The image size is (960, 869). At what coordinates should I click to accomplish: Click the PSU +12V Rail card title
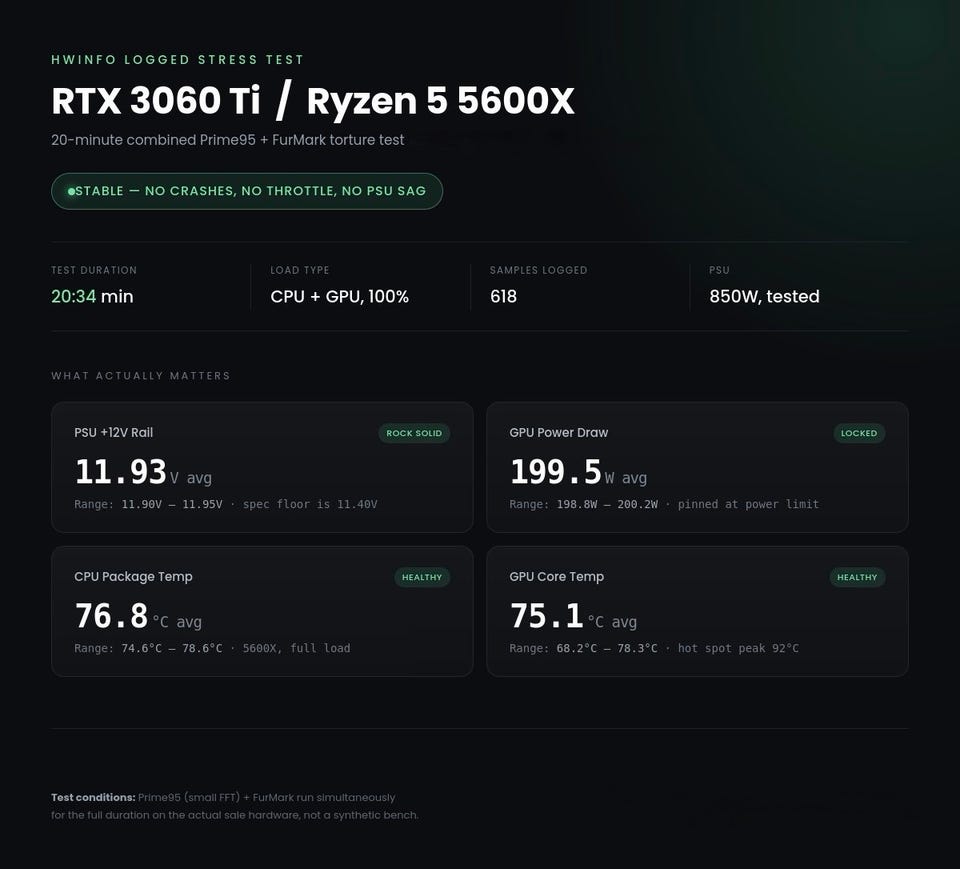click(113, 432)
